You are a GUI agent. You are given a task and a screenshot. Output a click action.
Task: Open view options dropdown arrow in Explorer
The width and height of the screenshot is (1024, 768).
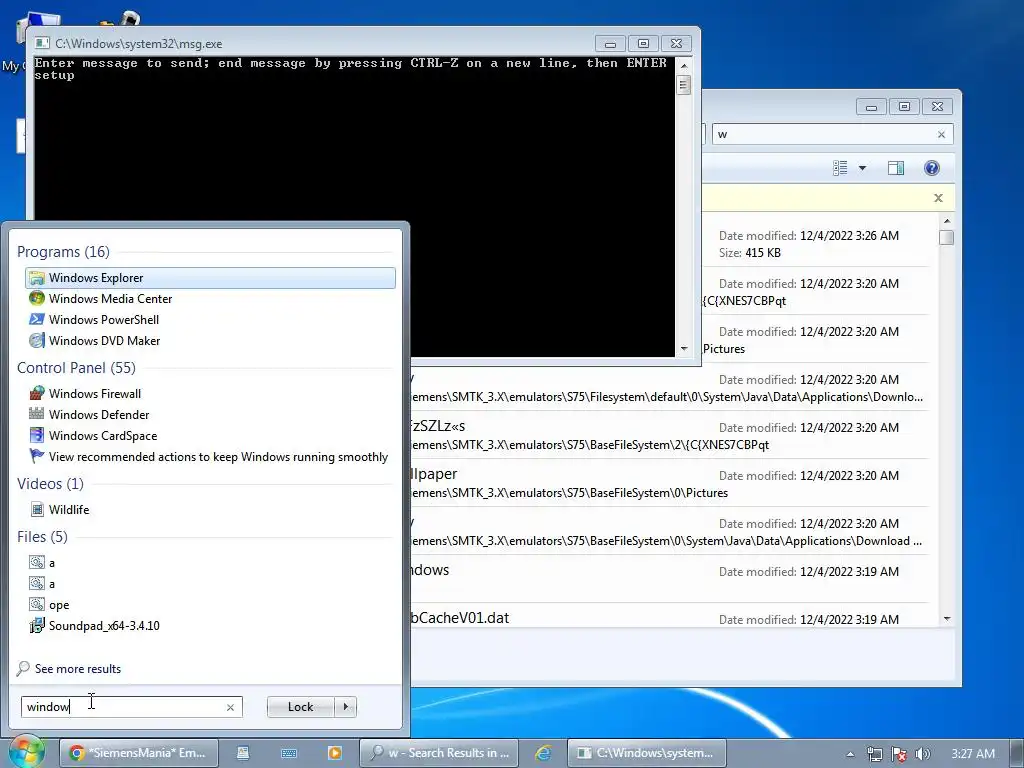(862, 168)
